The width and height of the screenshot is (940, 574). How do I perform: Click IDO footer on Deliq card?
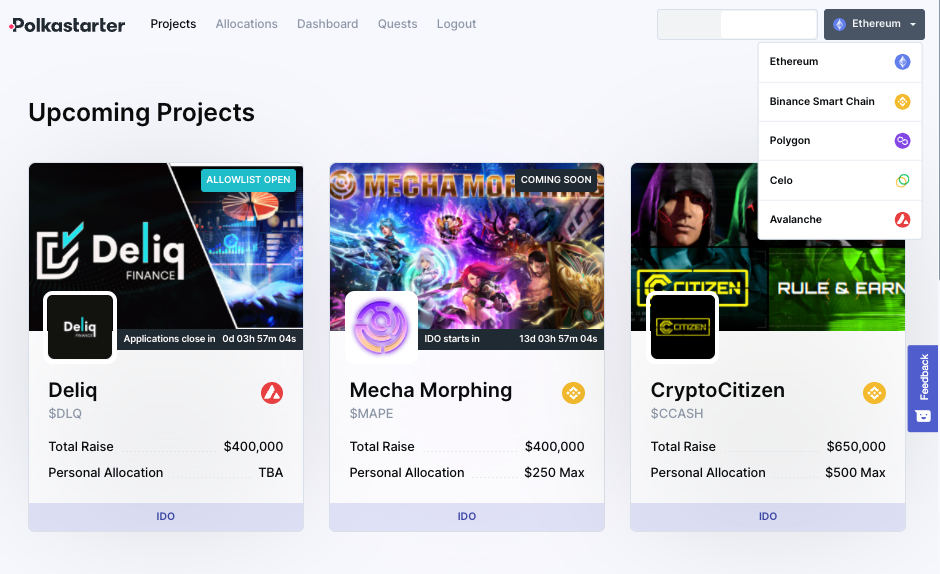coord(166,517)
